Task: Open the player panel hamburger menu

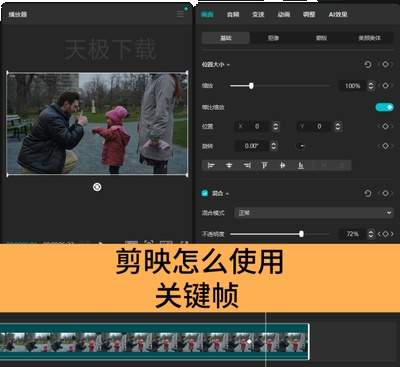Action: (x=180, y=14)
